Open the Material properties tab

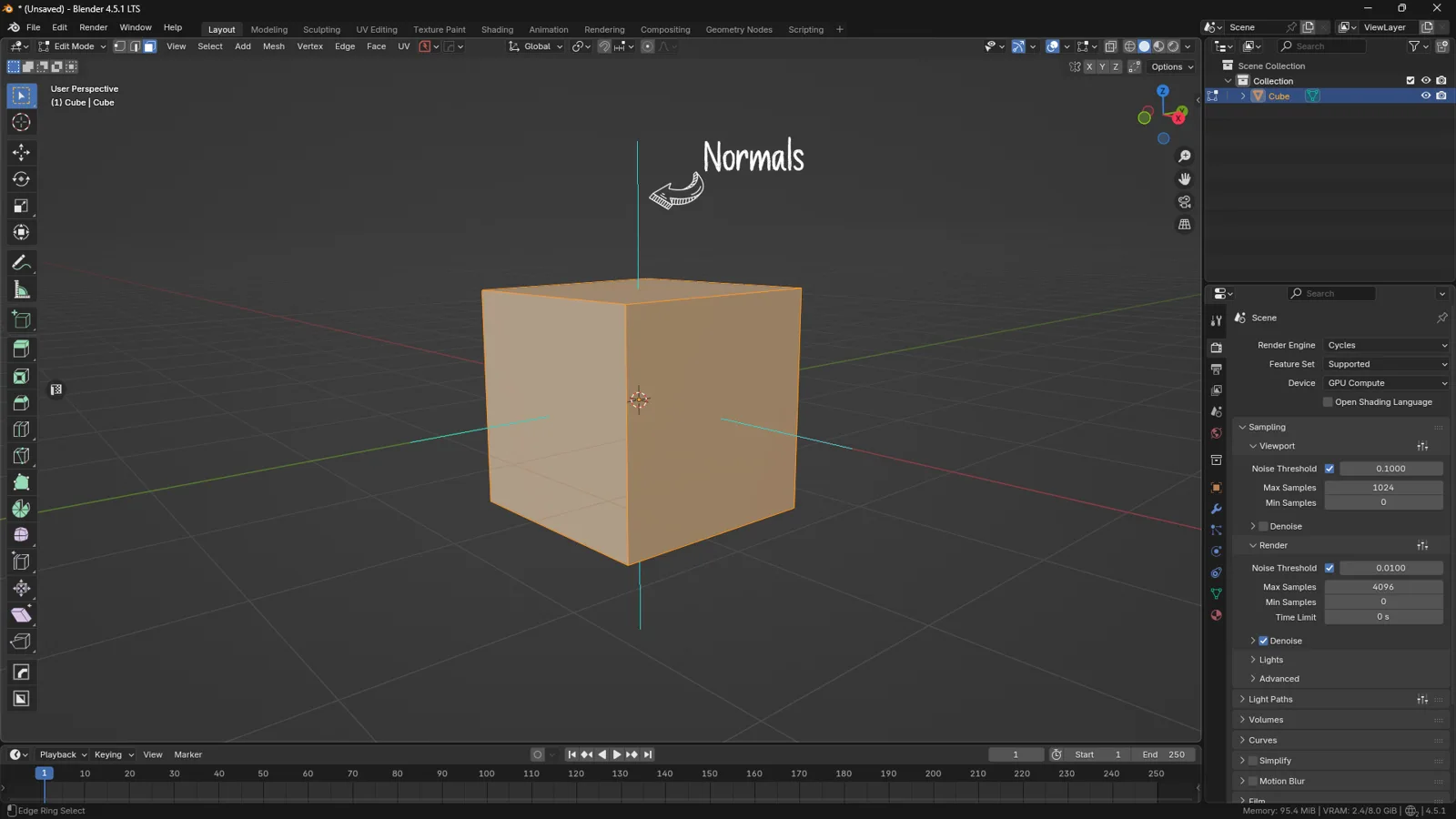pyautogui.click(x=1216, y=615)
